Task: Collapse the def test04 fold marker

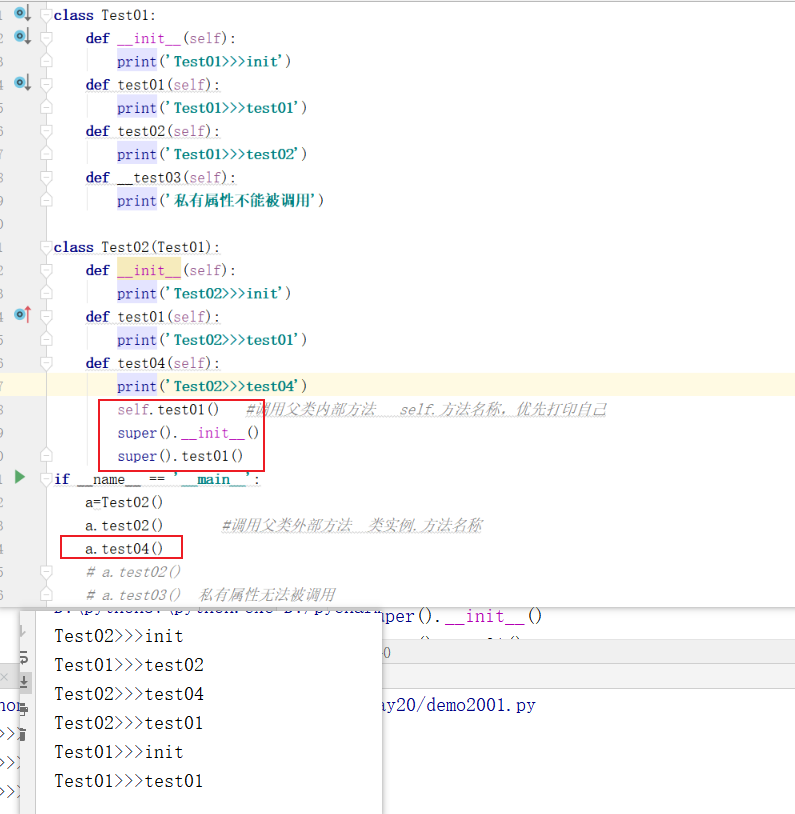Action: tap(46, 363)
